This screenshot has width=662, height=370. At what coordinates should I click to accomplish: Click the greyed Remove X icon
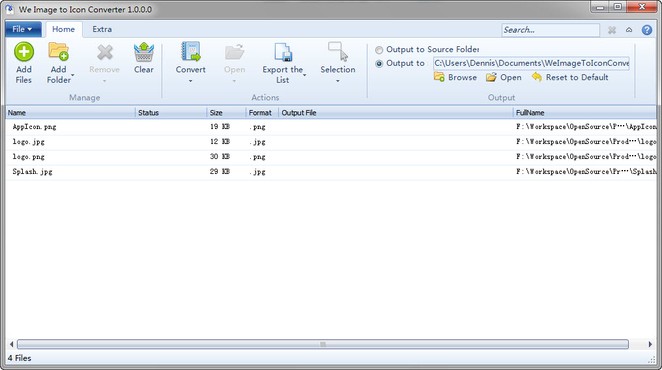click(x=105, y=52)
